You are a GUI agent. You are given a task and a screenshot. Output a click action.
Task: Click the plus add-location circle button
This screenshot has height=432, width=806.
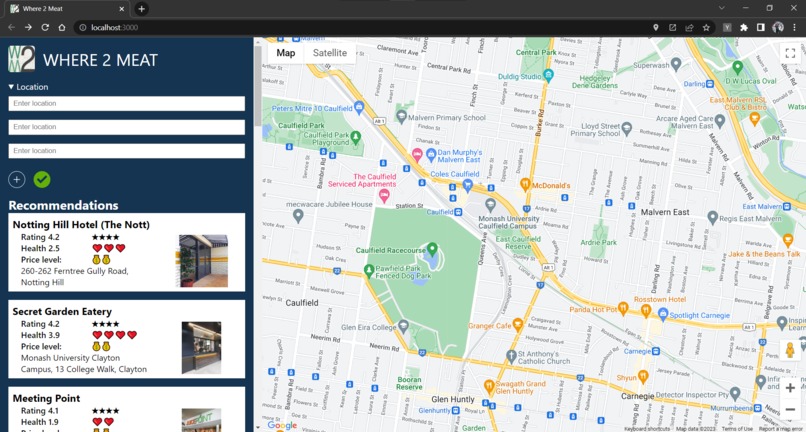pyautogui.click(x=16, y=179)
